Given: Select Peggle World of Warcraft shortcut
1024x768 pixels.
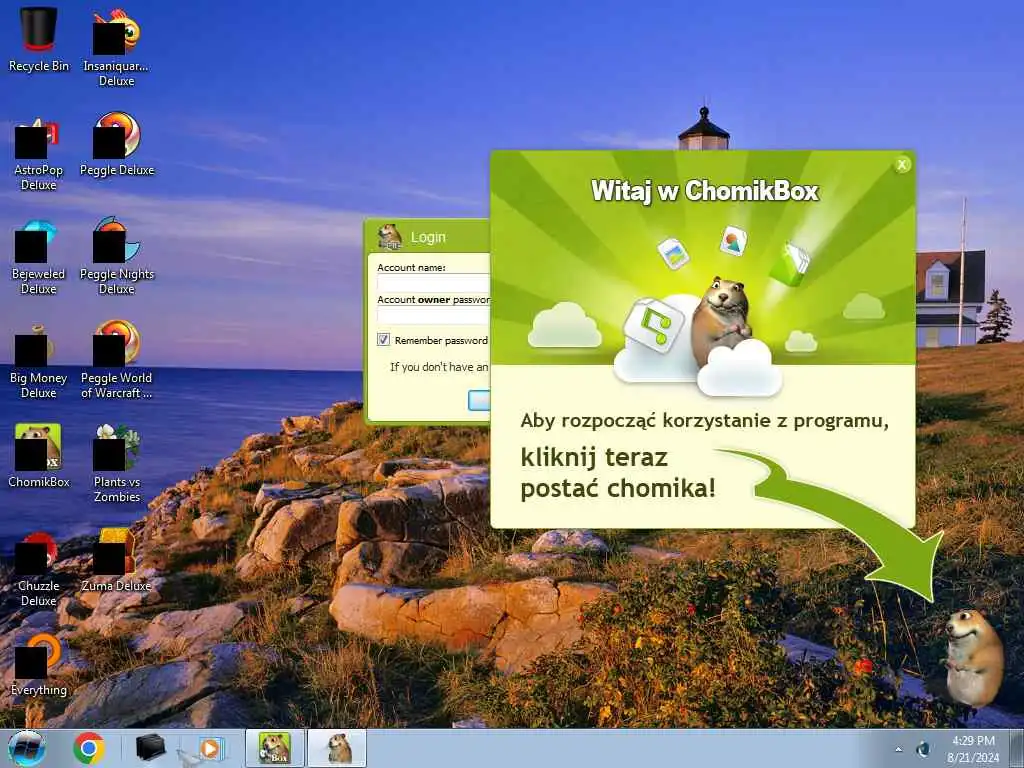Looking at the screenshot, I should click(117, 359).
